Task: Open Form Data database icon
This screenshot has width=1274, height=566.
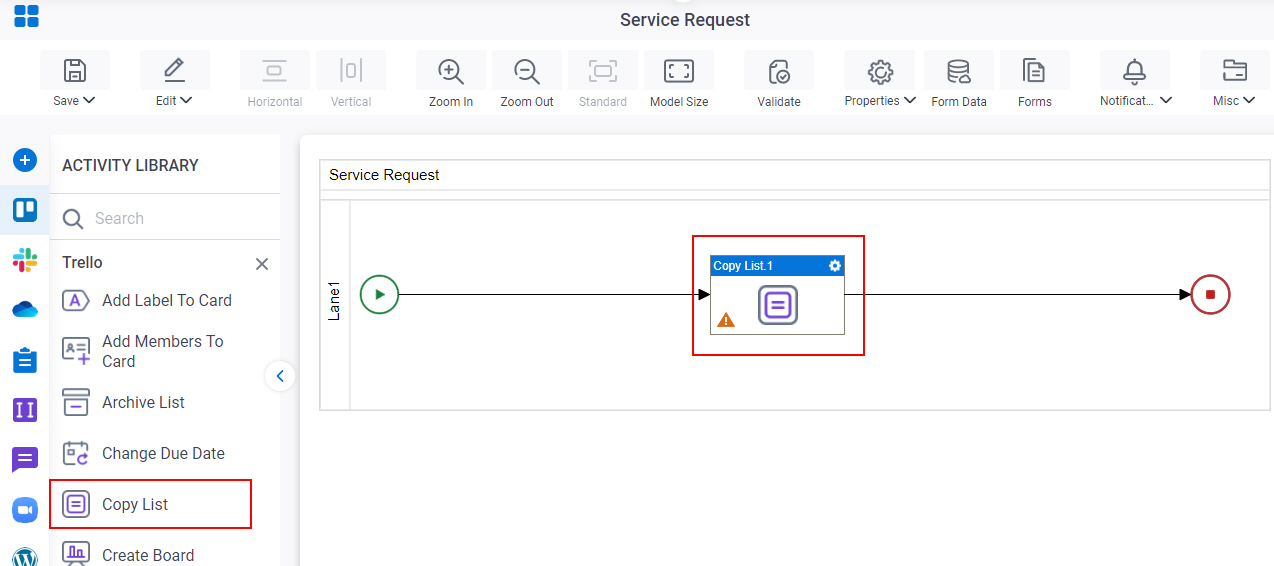Action: tap(959, 71)
